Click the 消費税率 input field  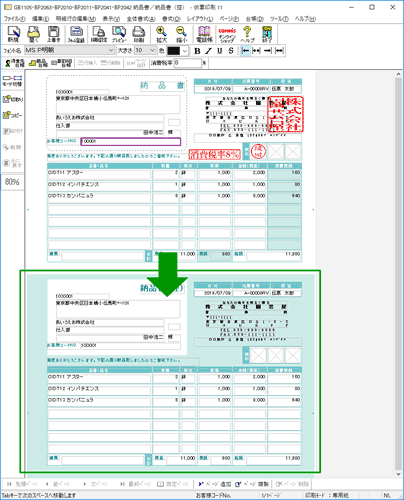(188, 63)
